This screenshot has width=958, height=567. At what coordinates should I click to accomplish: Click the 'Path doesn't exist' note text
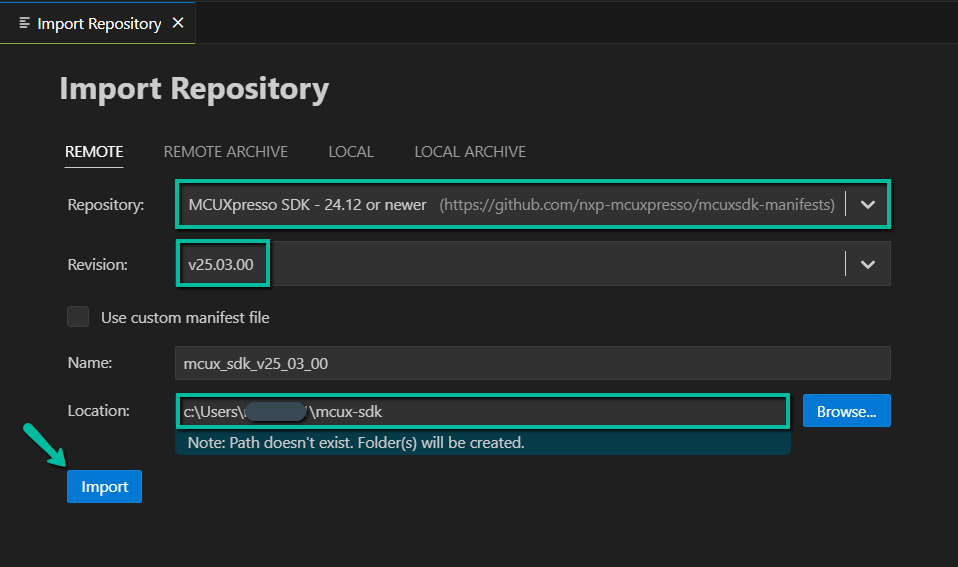click(356, 442)
